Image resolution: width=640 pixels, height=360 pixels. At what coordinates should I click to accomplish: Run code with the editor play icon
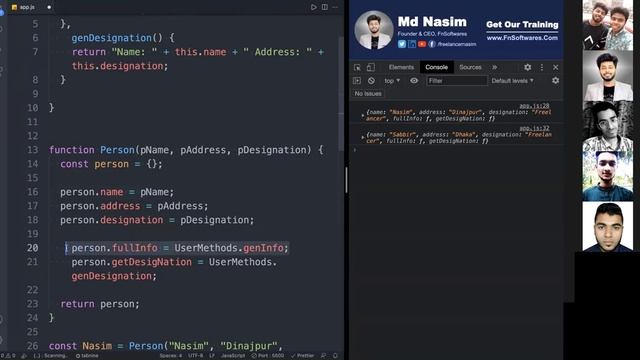click(x=313, y=7)
